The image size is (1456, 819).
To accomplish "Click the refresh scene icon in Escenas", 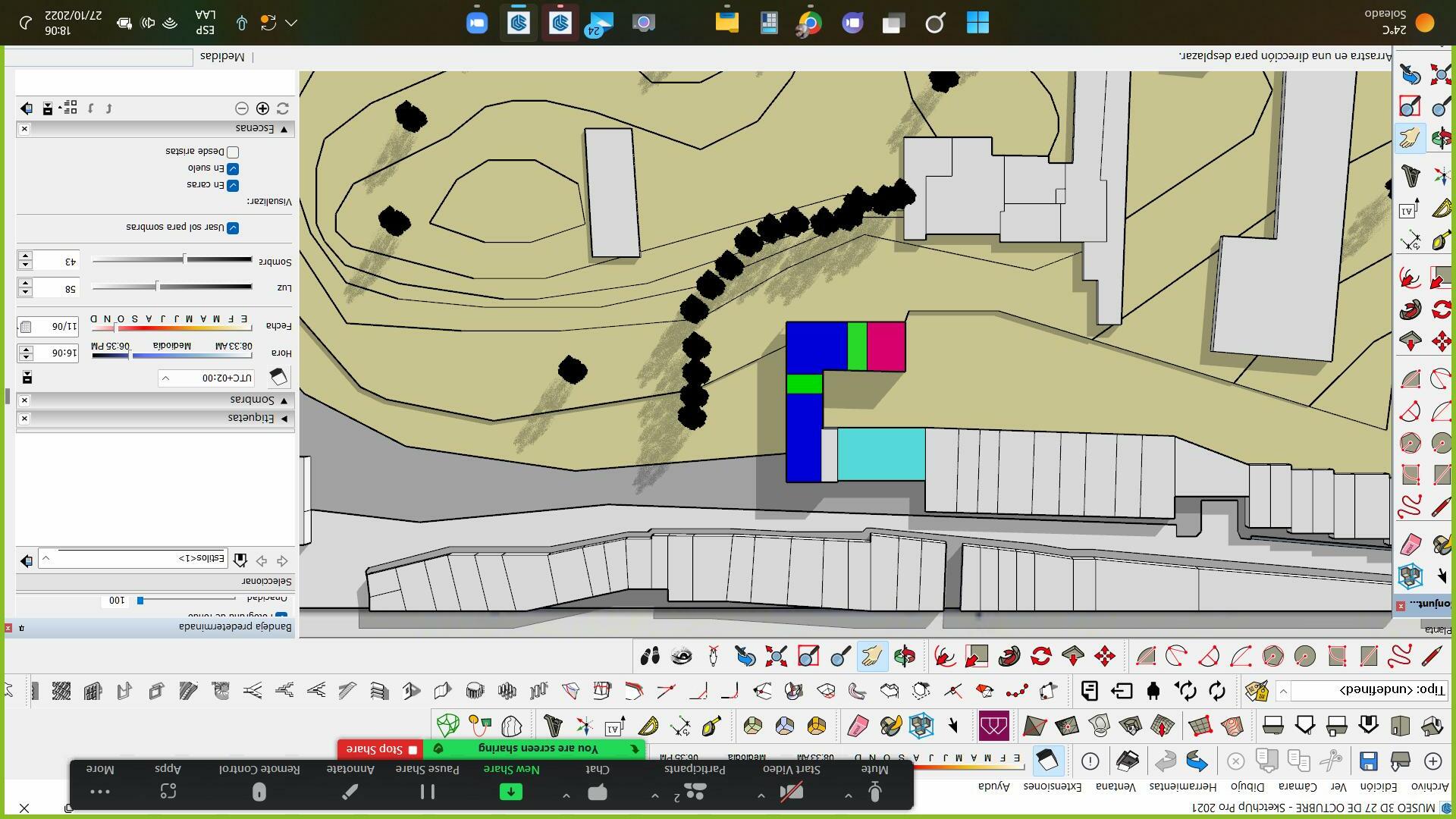I will point(283,108).
